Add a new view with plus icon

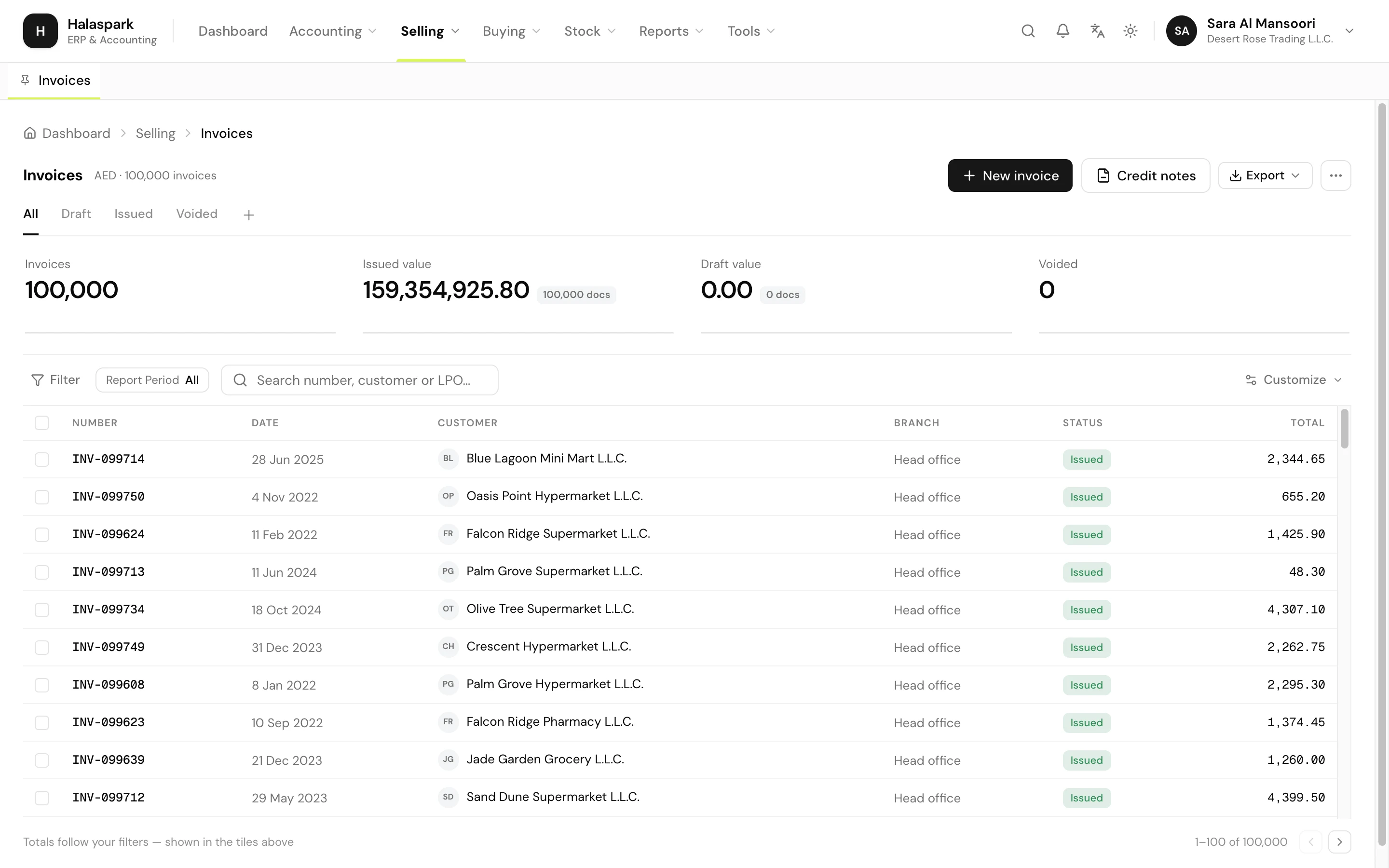click(248, 215)
